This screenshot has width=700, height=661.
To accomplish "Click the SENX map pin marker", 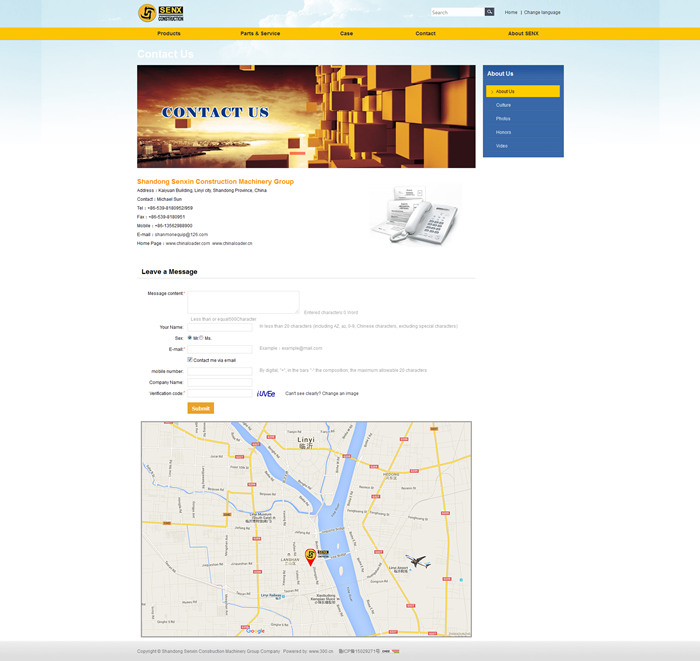I will coord(310,557).
